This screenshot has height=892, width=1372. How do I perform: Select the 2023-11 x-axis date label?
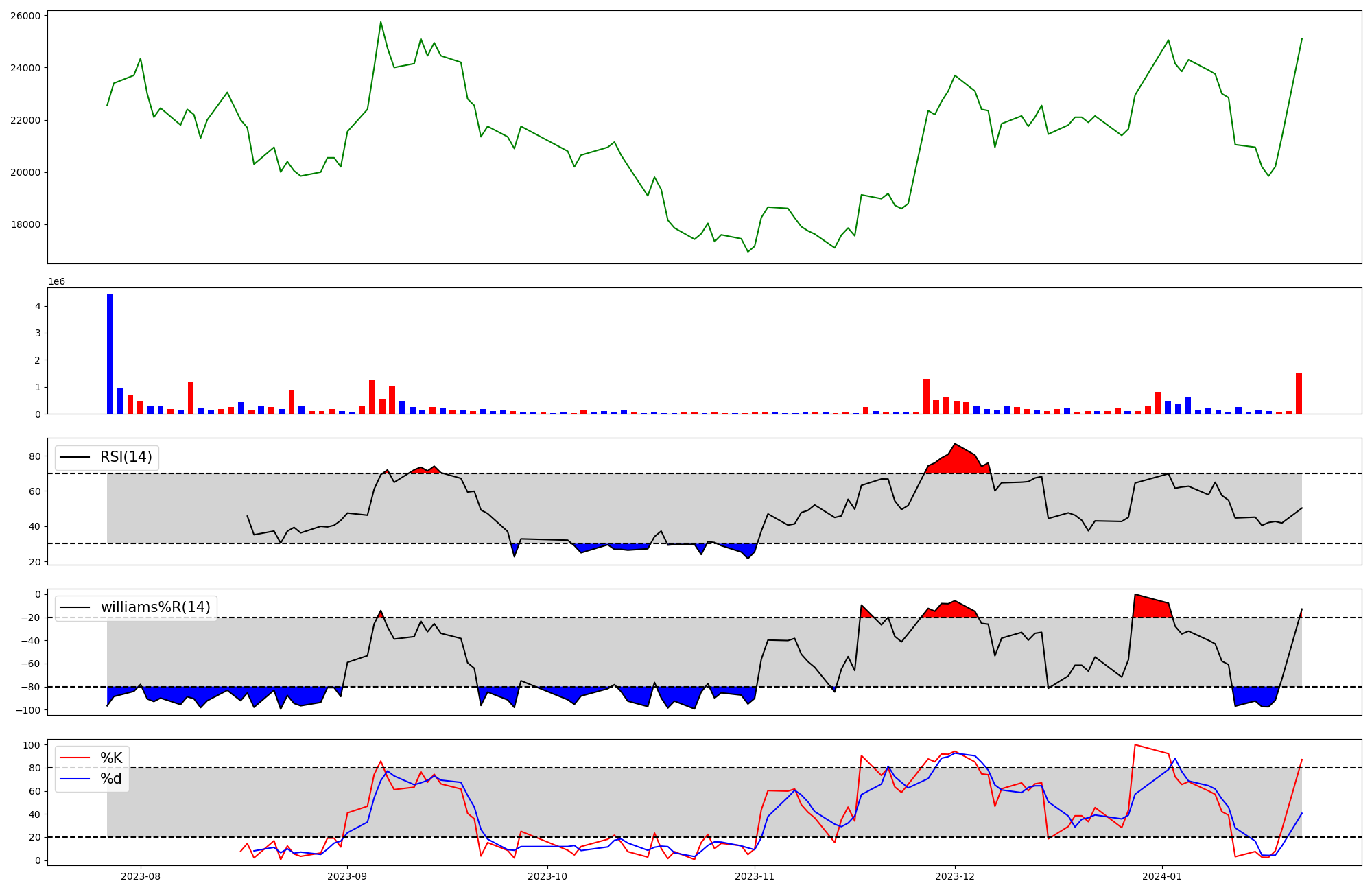[755, 876]
